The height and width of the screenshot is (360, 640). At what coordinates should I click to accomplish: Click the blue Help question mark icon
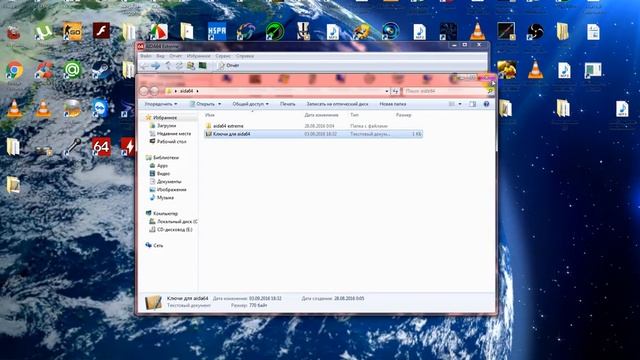[486, 104]
